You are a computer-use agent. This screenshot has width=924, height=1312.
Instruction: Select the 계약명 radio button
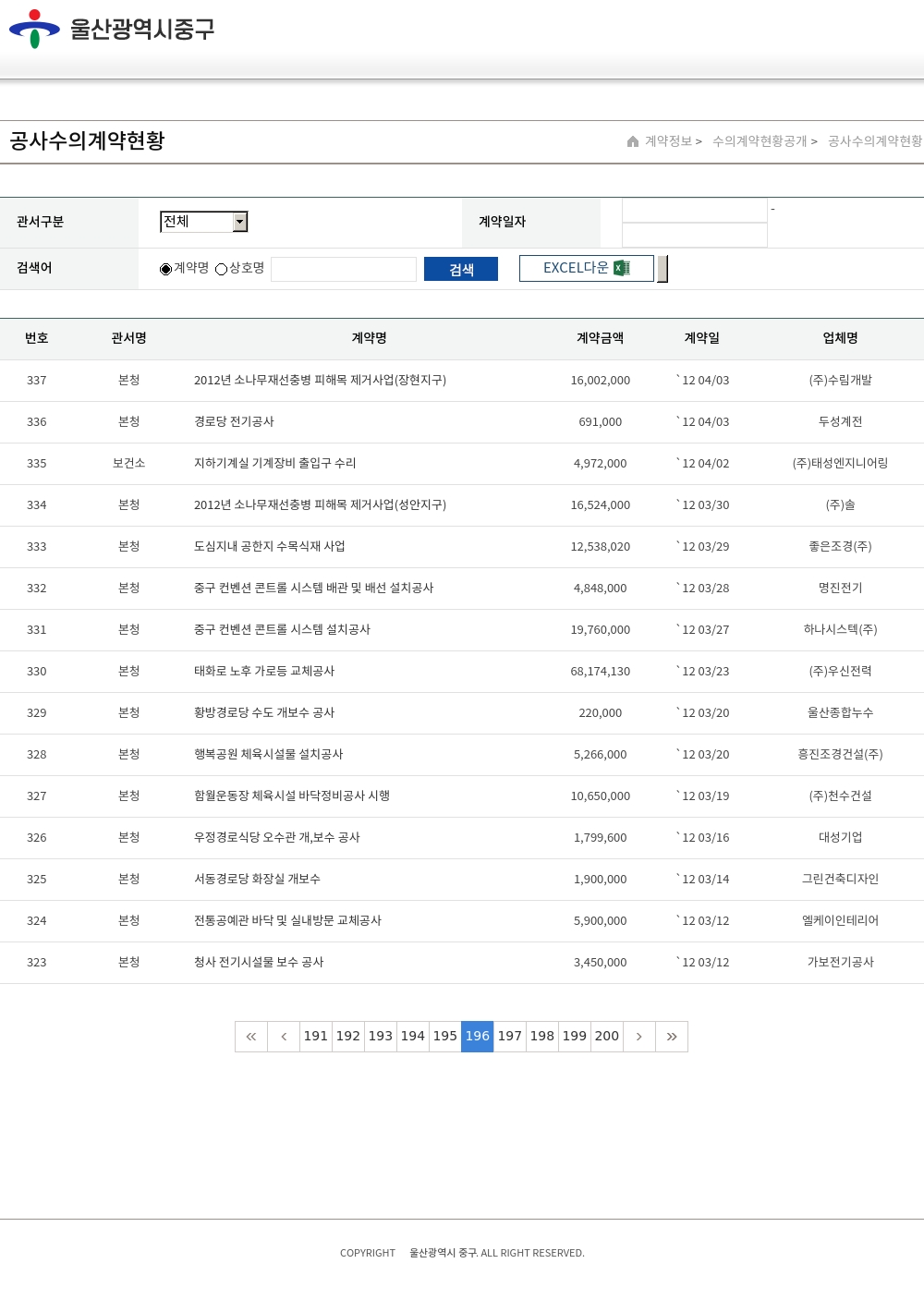point(166,269)
